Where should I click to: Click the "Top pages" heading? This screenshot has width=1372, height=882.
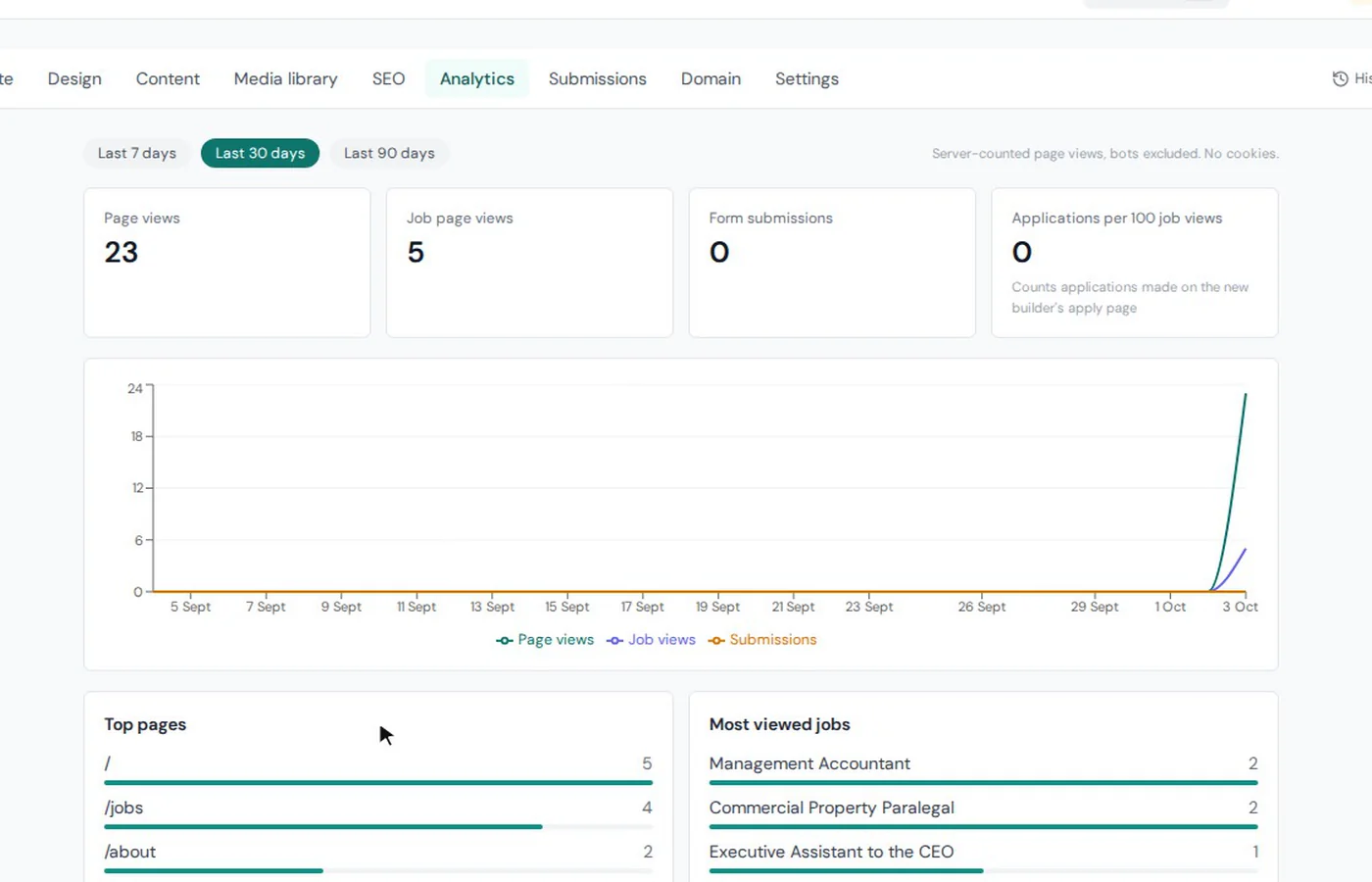(x=145, y=724)
